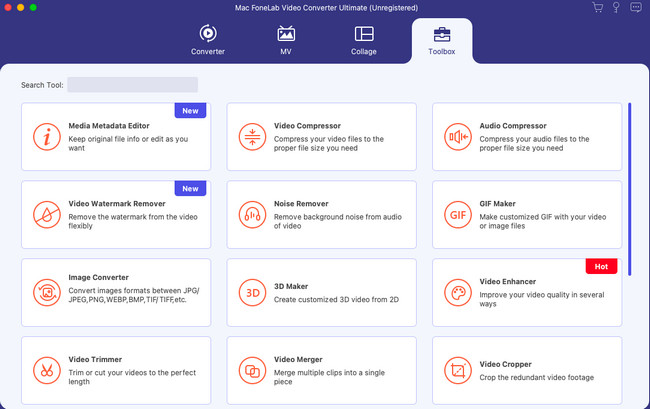This screenshot has height=409, width=650.
Task: Open the Media Metadata Editor info icon
Action: pyautogui.click(x=47, y=137)
